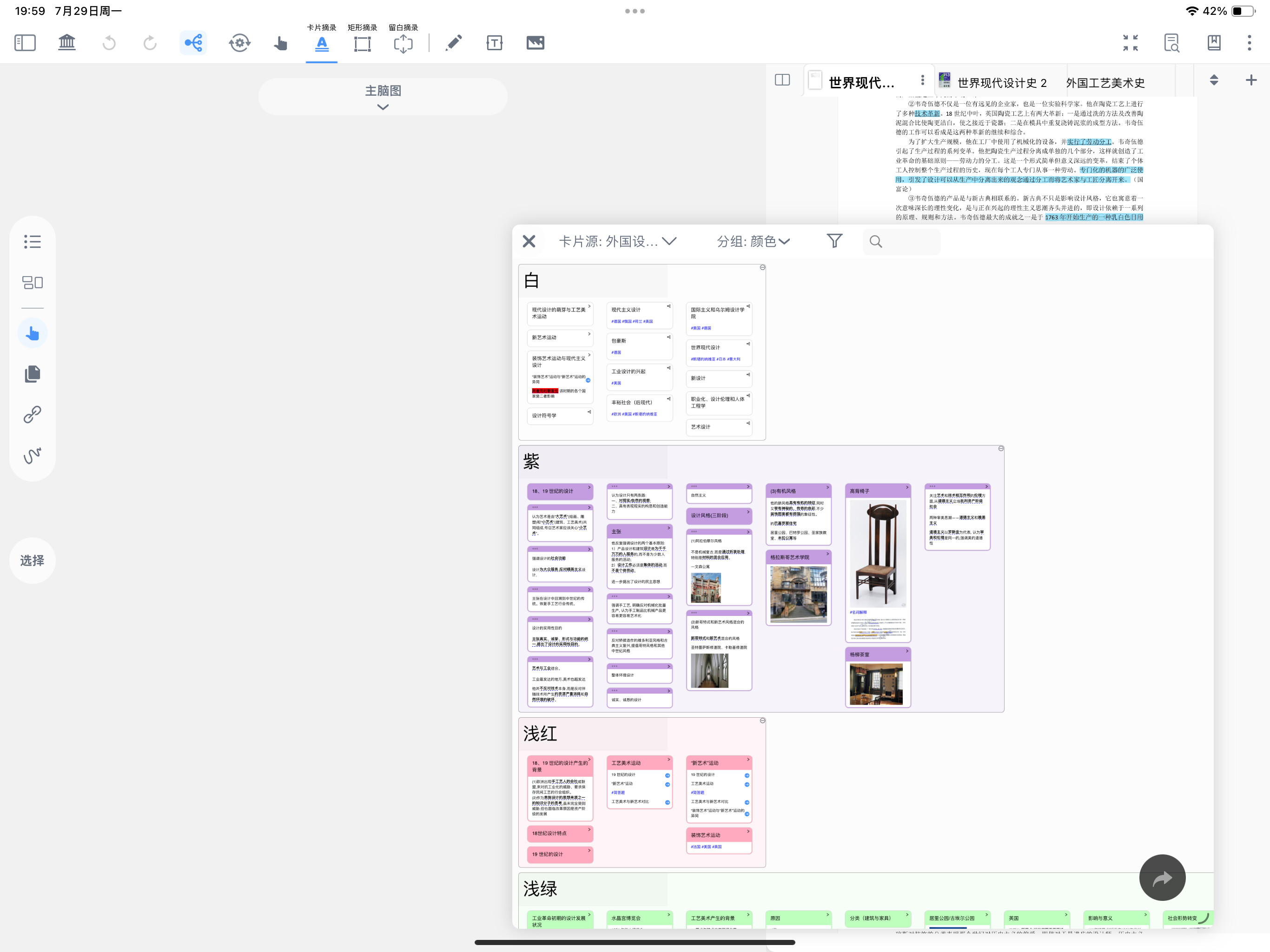Expand the 主脑图 dropdown
Image resolution: width=1270 pixels, height=952 pixels.
coord(383,97)
